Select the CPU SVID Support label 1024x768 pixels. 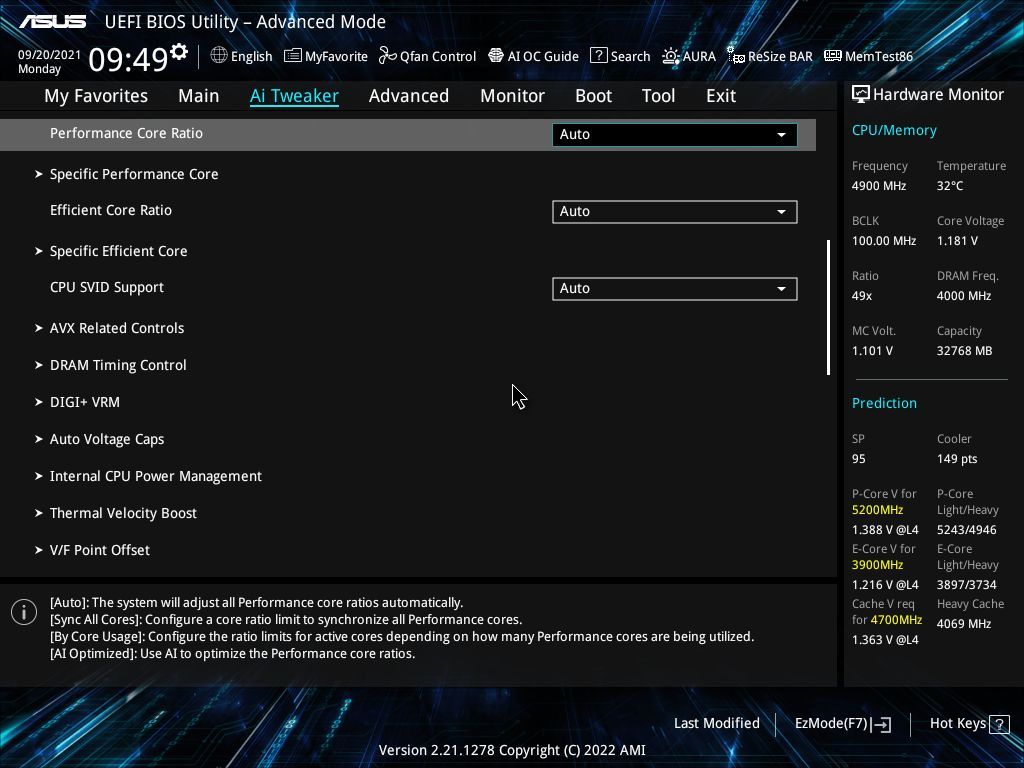point(106,288)
